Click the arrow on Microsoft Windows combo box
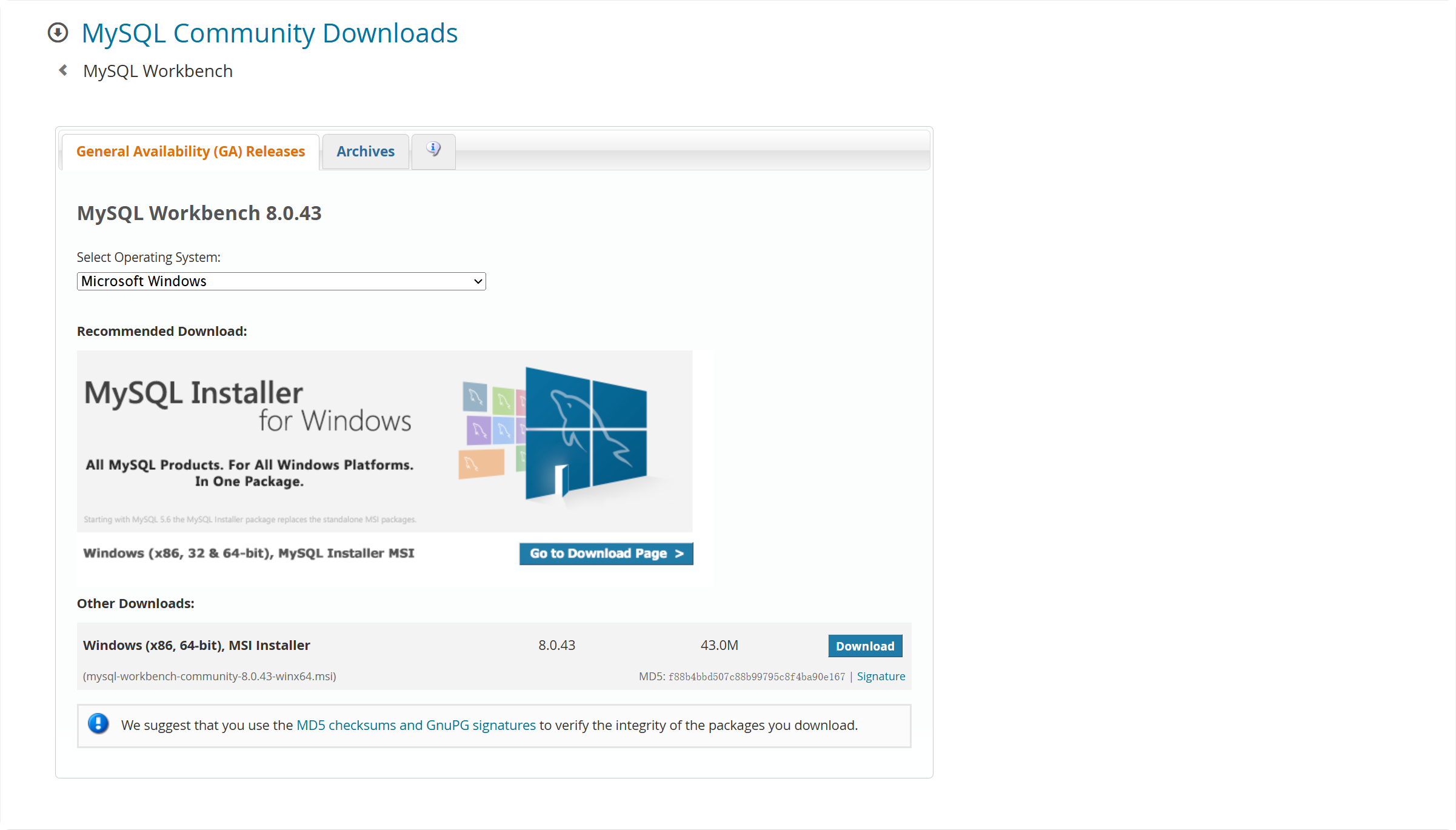 [478, 281]
